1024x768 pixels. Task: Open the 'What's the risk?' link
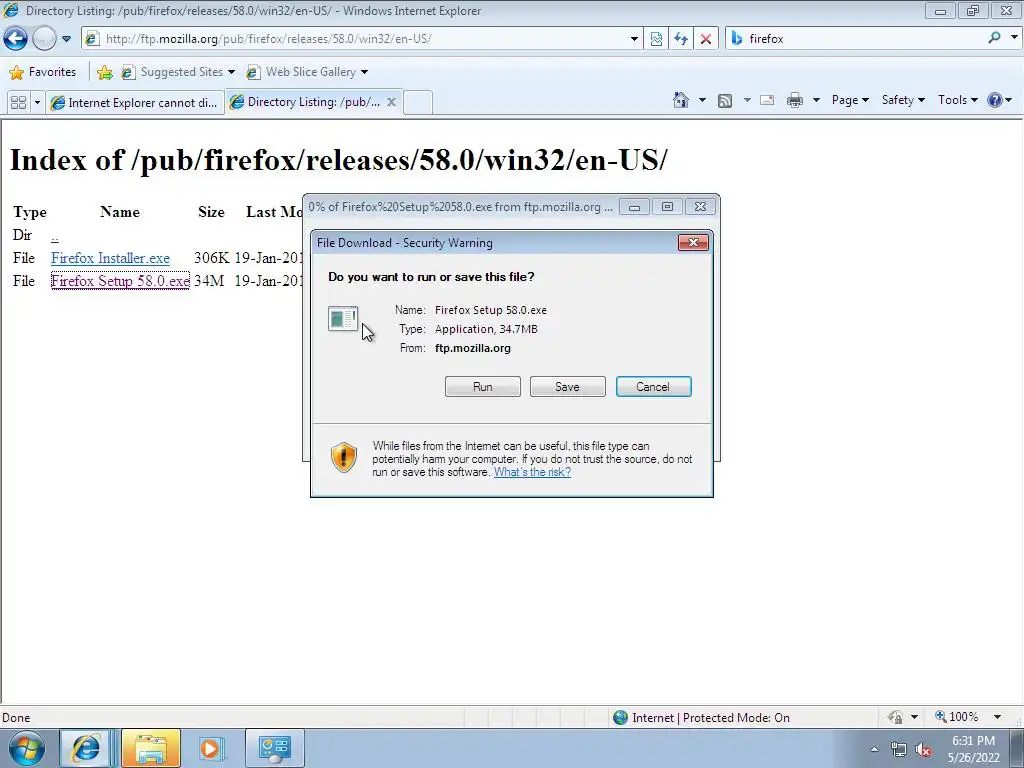(532, 472)
